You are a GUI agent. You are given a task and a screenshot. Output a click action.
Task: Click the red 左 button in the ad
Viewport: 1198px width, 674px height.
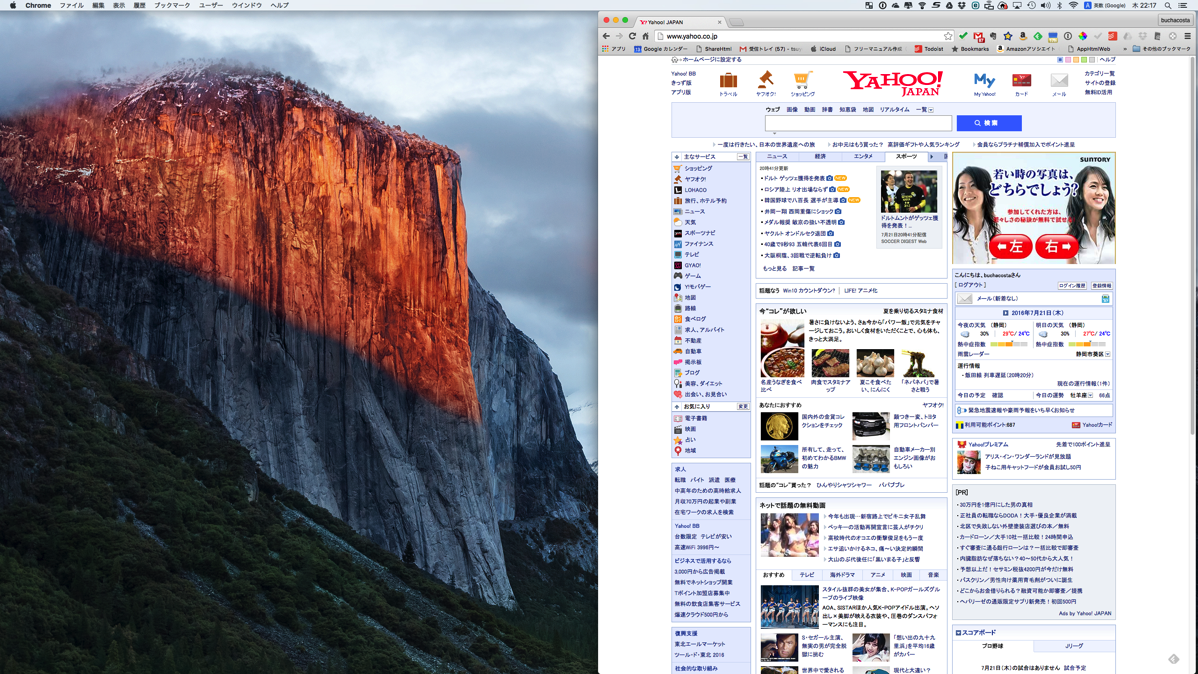[x=1010, y=247]
